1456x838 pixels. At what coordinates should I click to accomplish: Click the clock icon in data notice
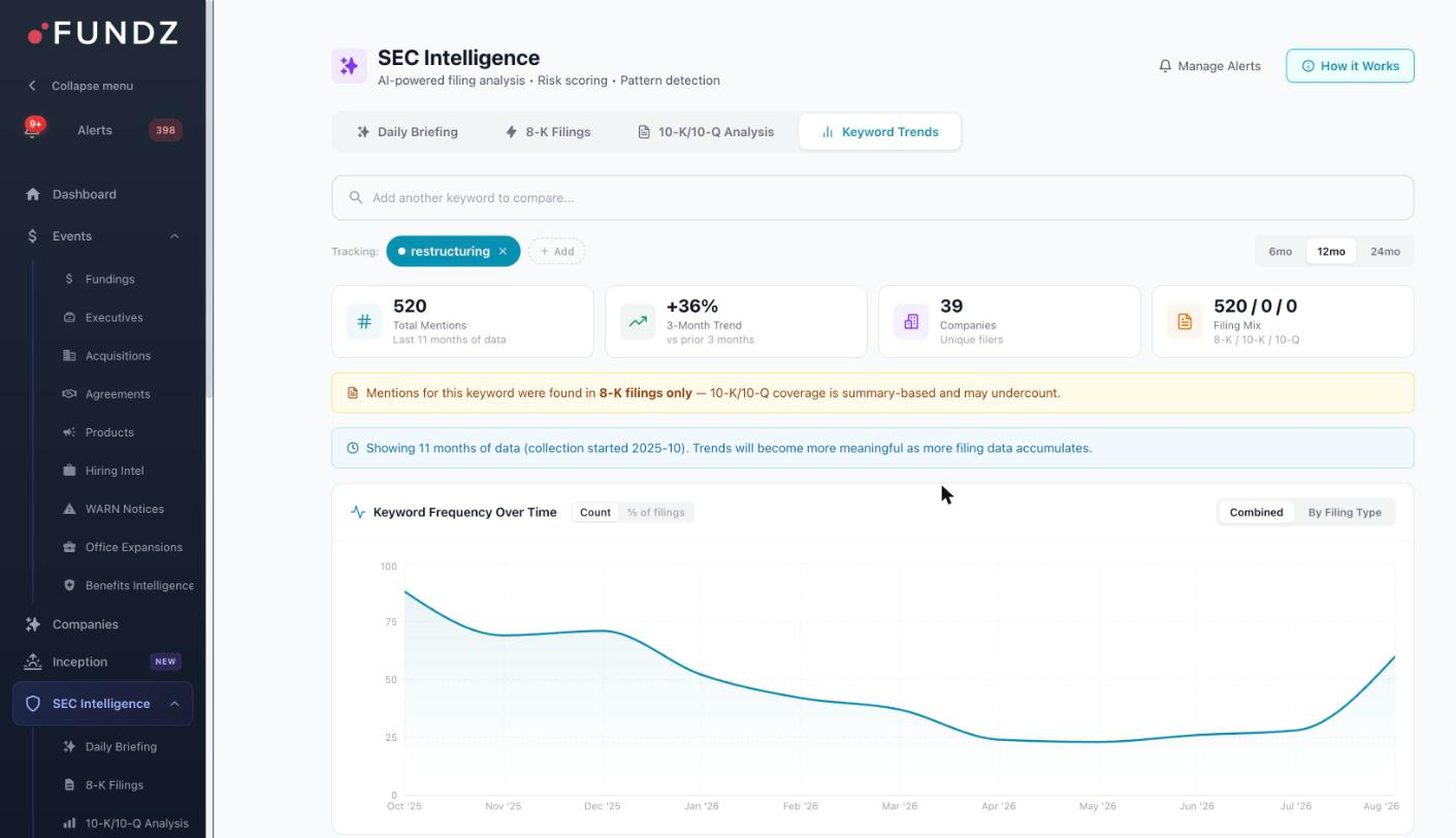(x=353, y=448)
